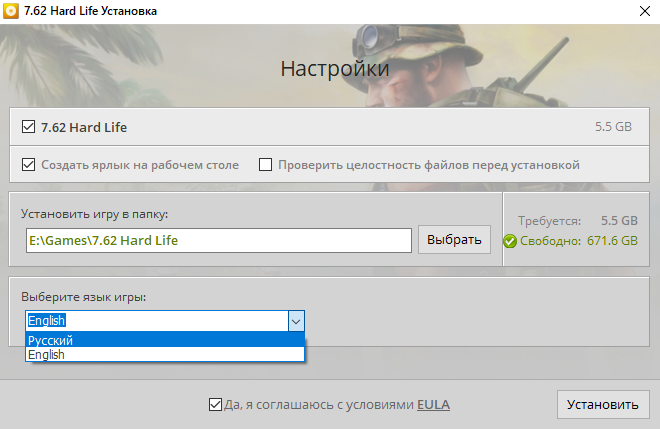Click the 'Выберите язык игры:' label
Screen dimensions: 660x429
[84, 297]
